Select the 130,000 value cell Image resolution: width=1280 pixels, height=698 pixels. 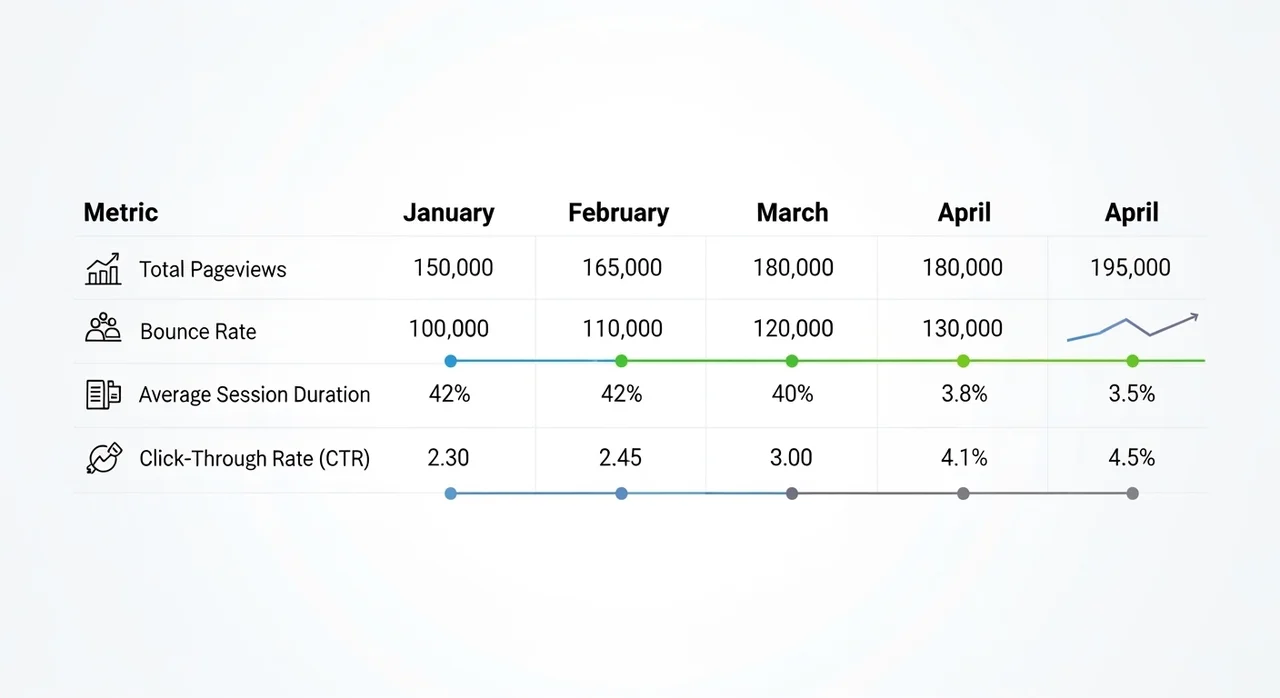coord(962,329)
